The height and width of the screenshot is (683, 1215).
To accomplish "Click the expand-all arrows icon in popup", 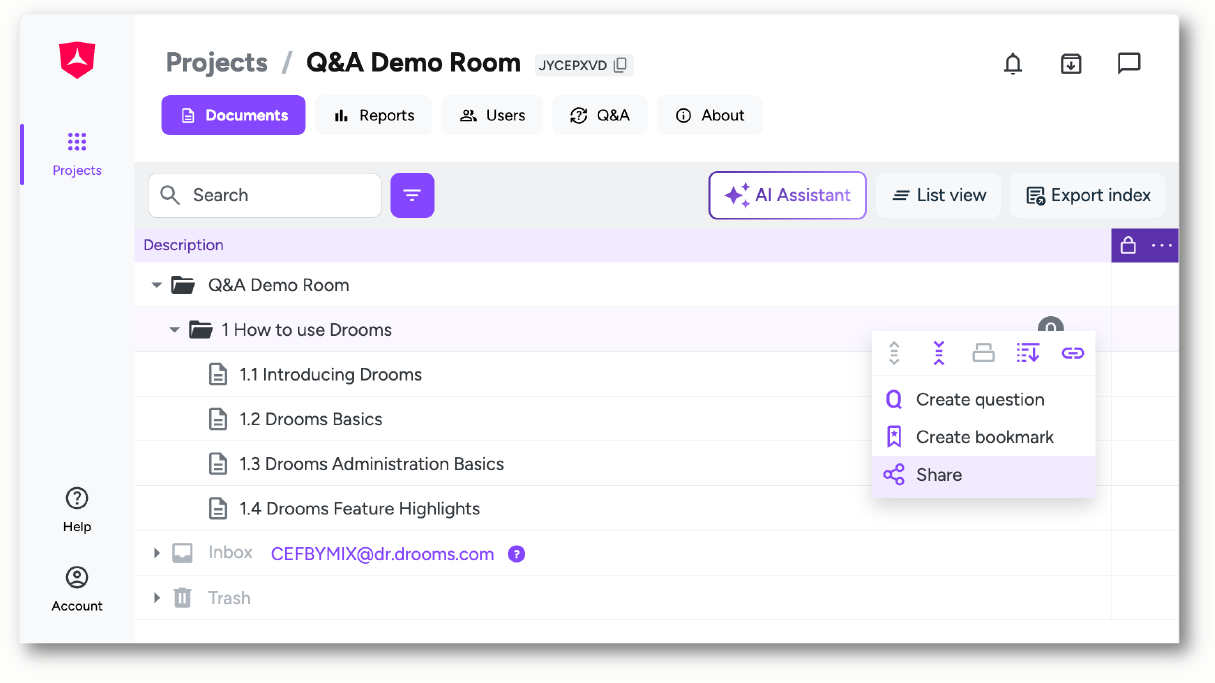I will pyautogui.click(x=894, y=353).
